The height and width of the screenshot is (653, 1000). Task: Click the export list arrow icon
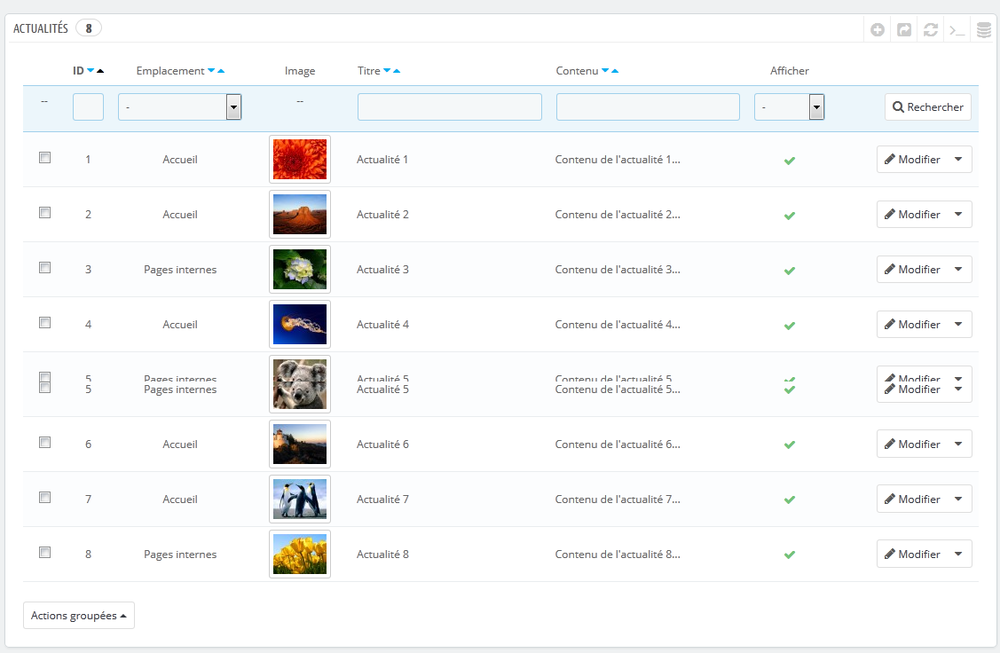point(904,30)
